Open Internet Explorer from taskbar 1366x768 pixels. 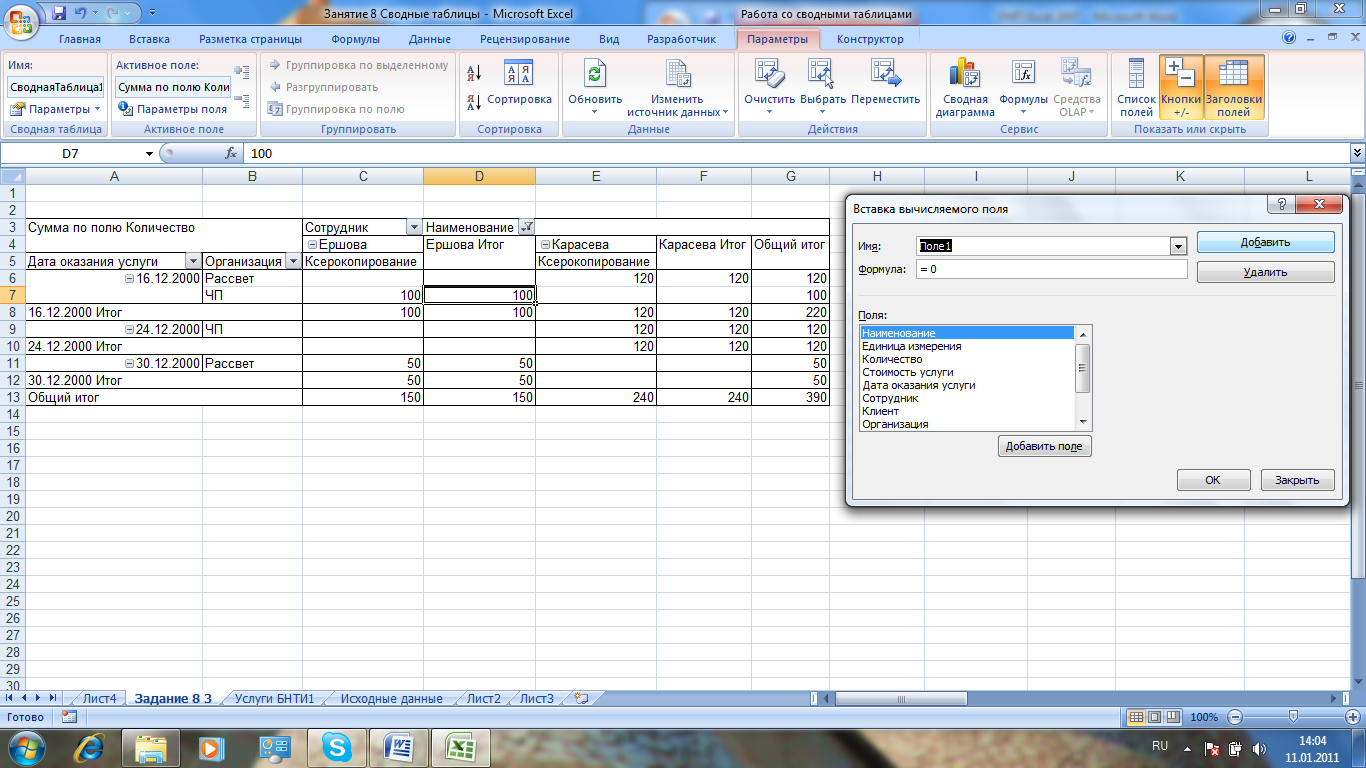click(x=89, y=746)
